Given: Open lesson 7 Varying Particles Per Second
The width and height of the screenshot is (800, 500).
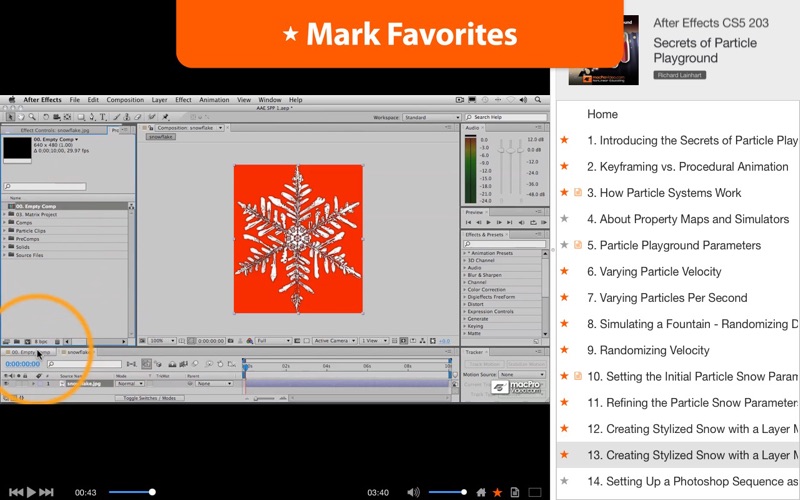Looking at the screenshot, I should 667,297.
